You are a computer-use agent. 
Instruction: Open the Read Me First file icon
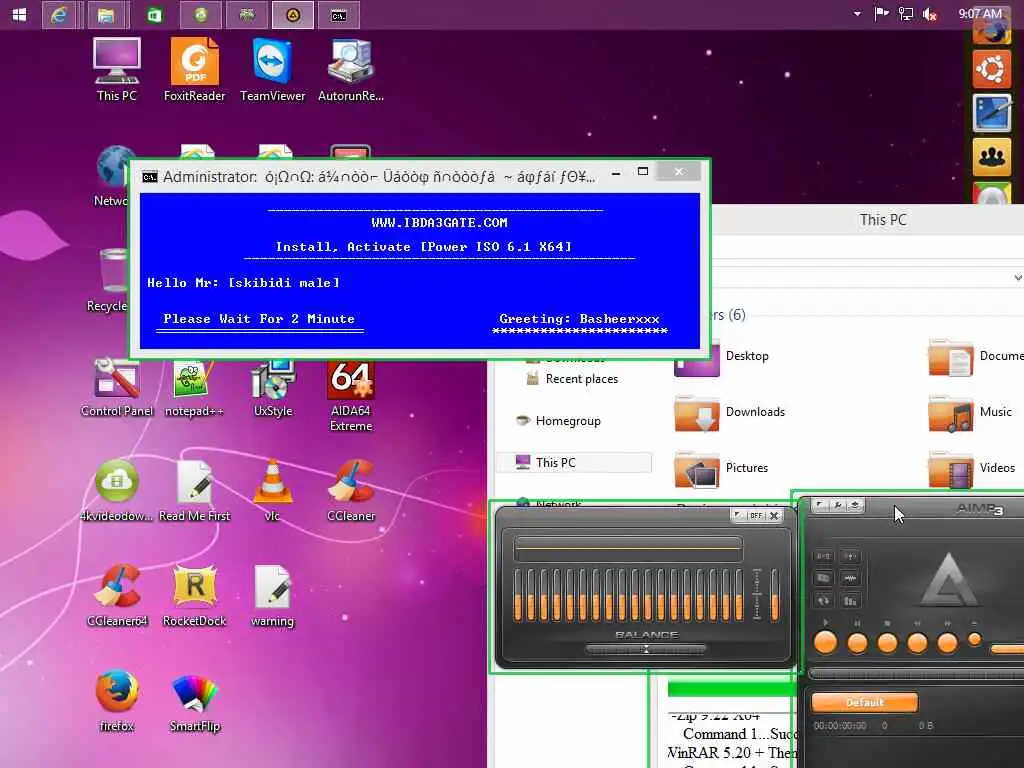195,491
